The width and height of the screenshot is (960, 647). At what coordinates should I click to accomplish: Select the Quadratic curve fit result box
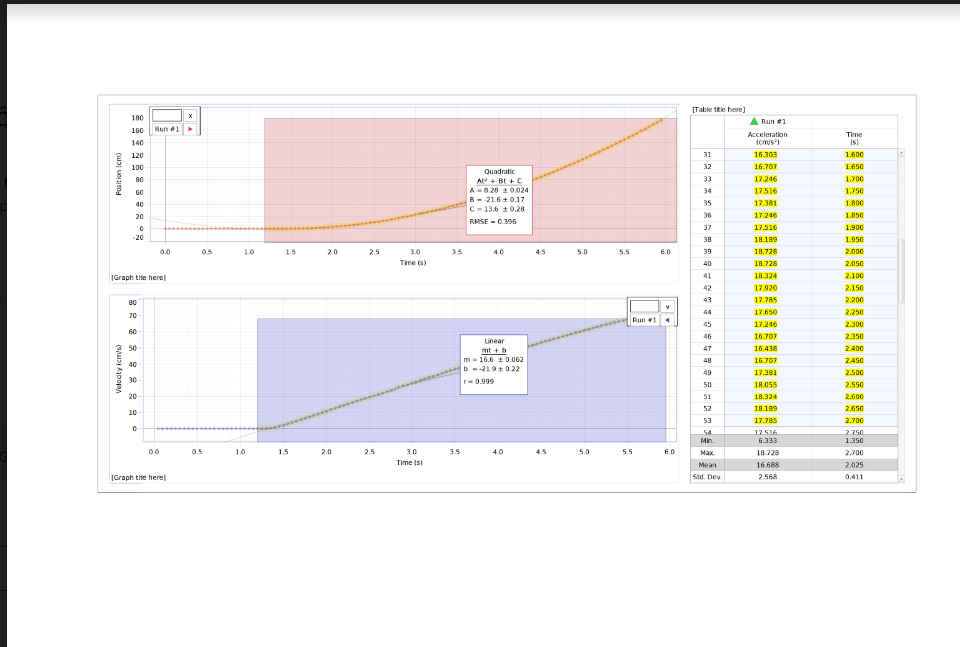click(499, 200)
